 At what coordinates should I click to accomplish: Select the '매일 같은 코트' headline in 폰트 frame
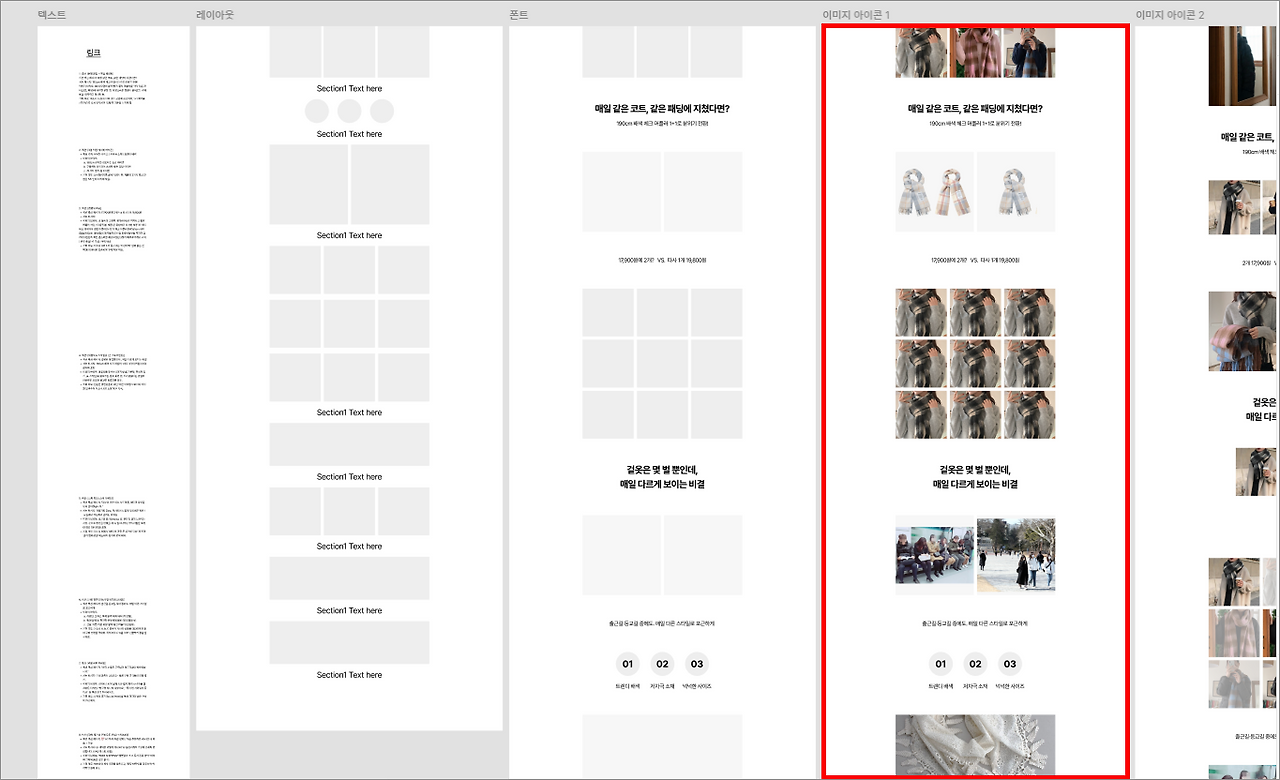(x=662, y=108)
